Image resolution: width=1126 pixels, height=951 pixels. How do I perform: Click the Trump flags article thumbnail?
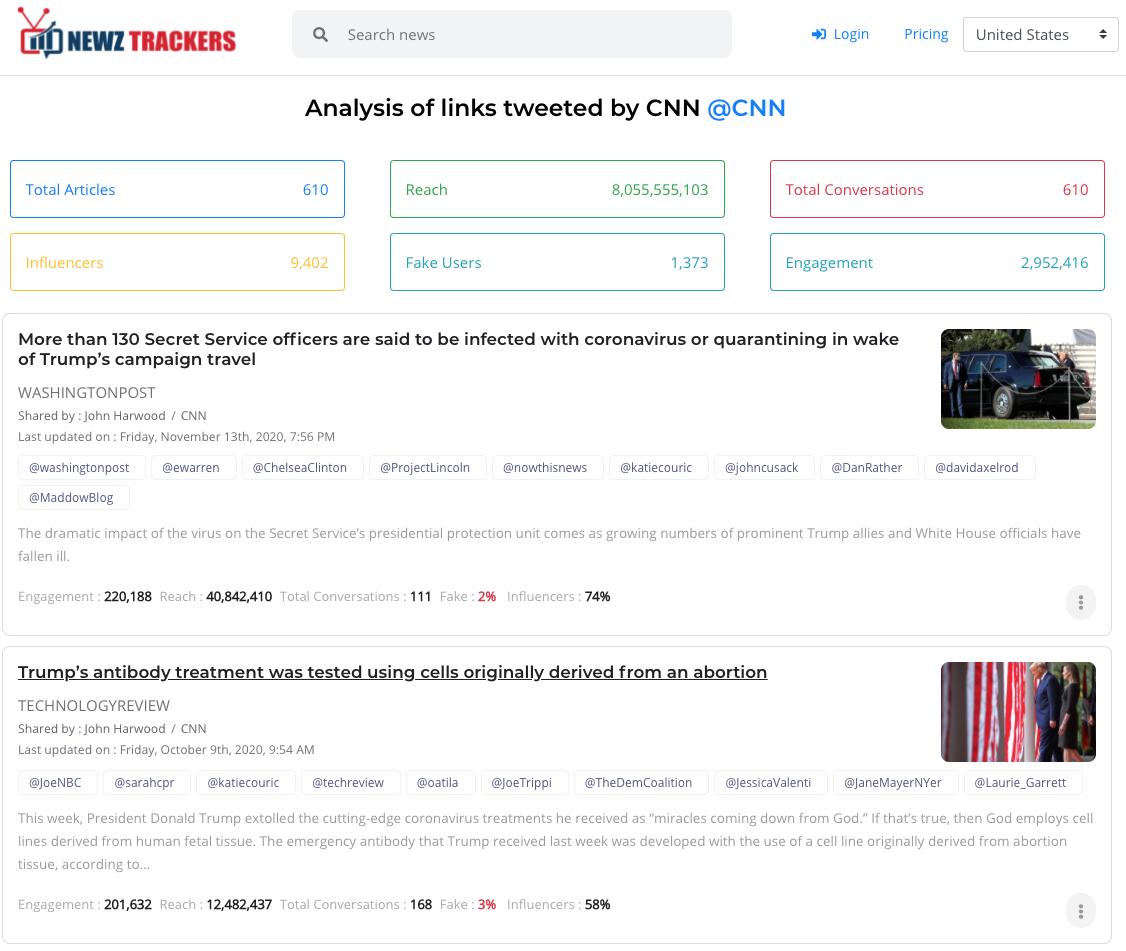pyautogui.click(x=1018, y=712)
